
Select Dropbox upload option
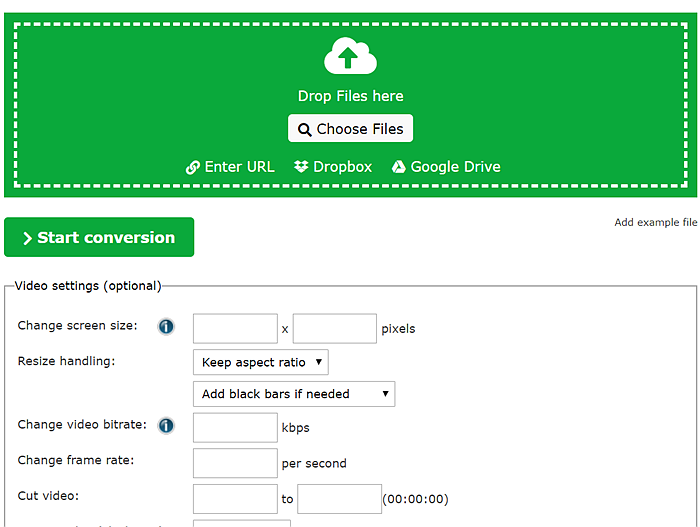click(333, 167)
